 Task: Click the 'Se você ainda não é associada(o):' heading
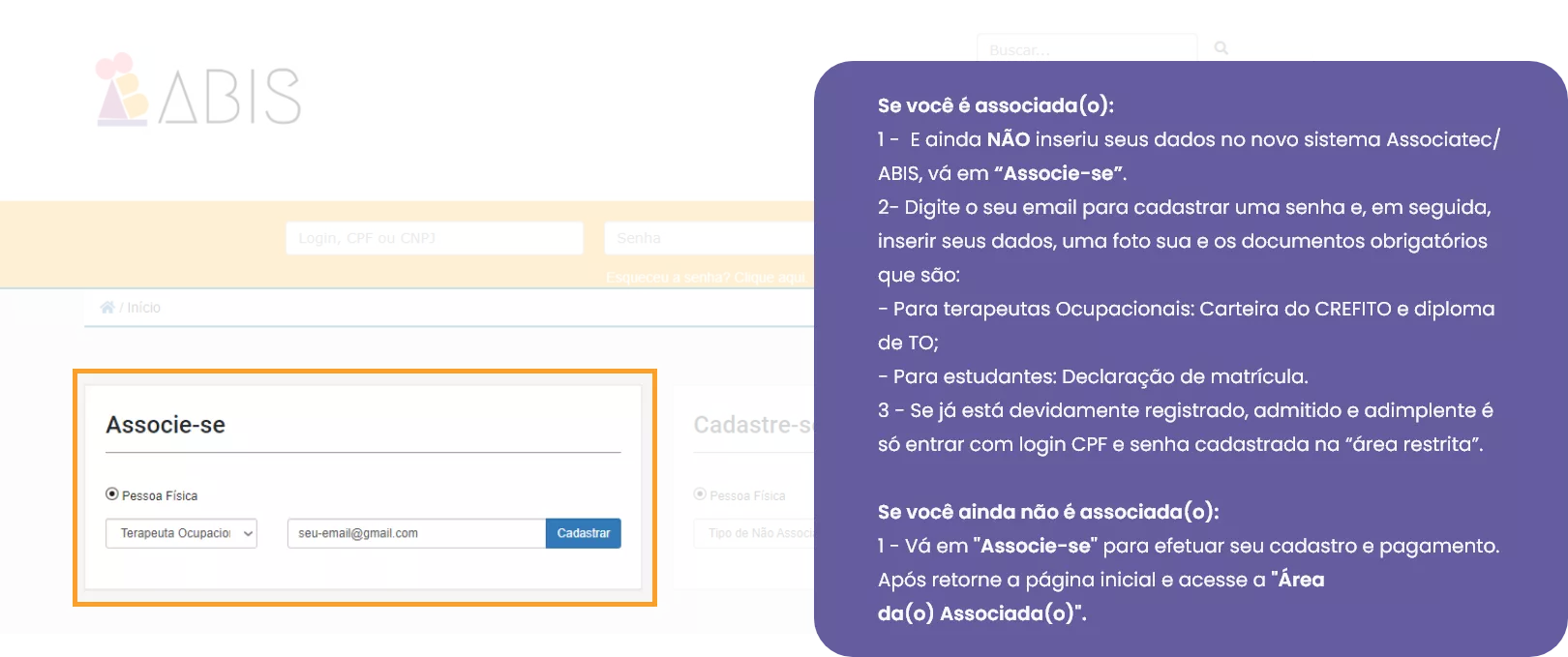pos(1047,512)
